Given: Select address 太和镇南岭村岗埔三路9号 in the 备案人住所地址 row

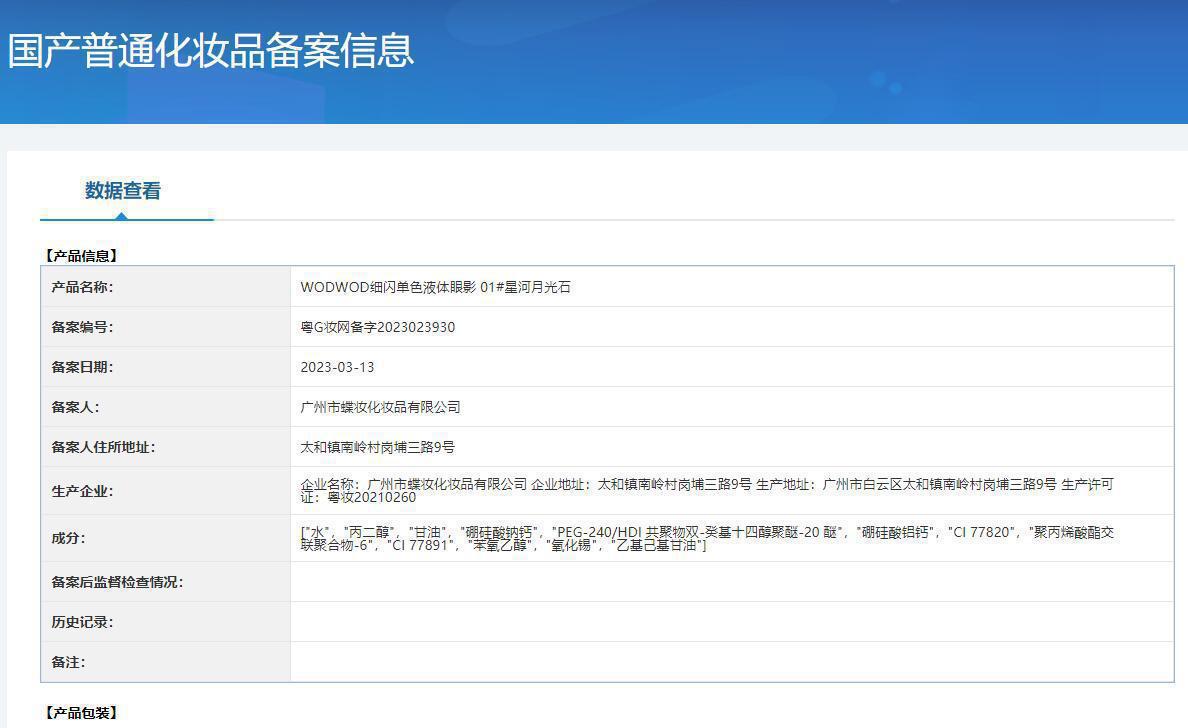Looking at the screenshot, I should click(377, 447).
